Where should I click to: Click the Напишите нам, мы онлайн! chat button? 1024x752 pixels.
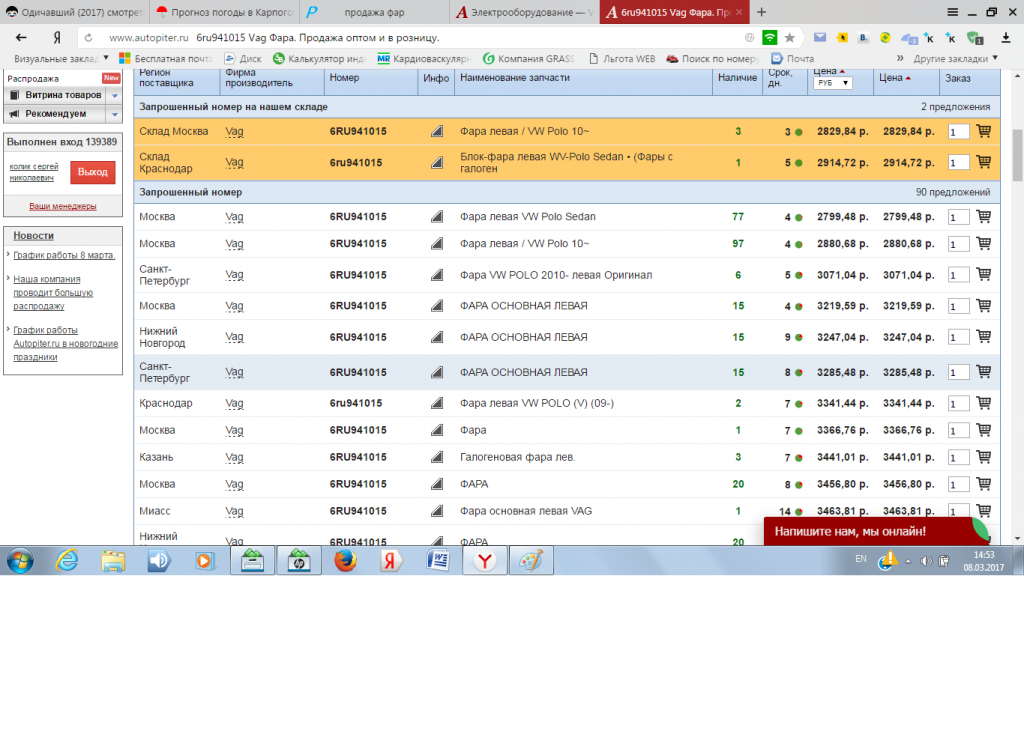(x=875, y=531)
